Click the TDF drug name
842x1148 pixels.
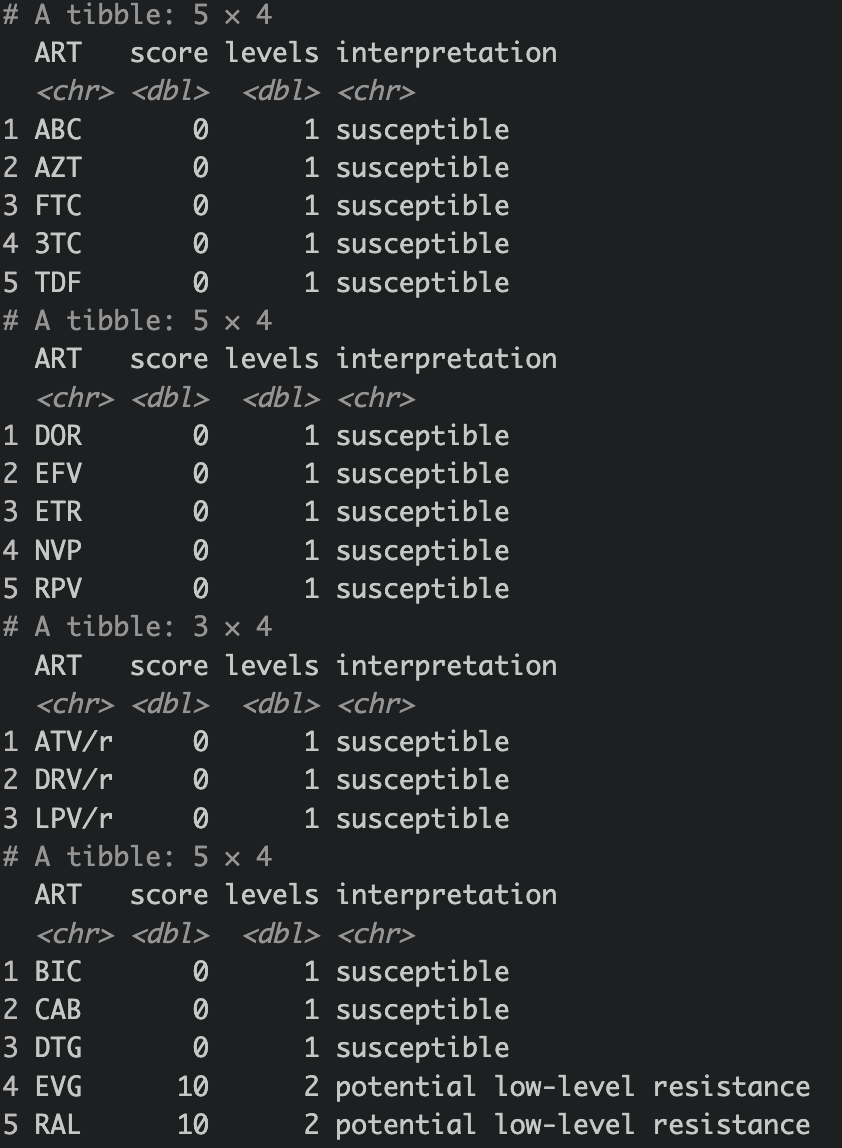(58, 283)
